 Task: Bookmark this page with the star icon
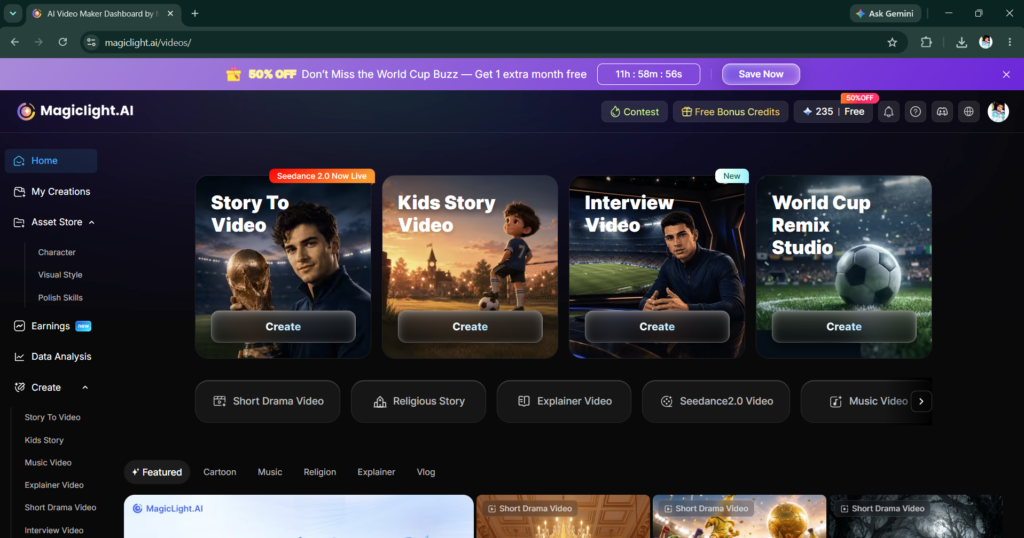(x=892, y=42)
